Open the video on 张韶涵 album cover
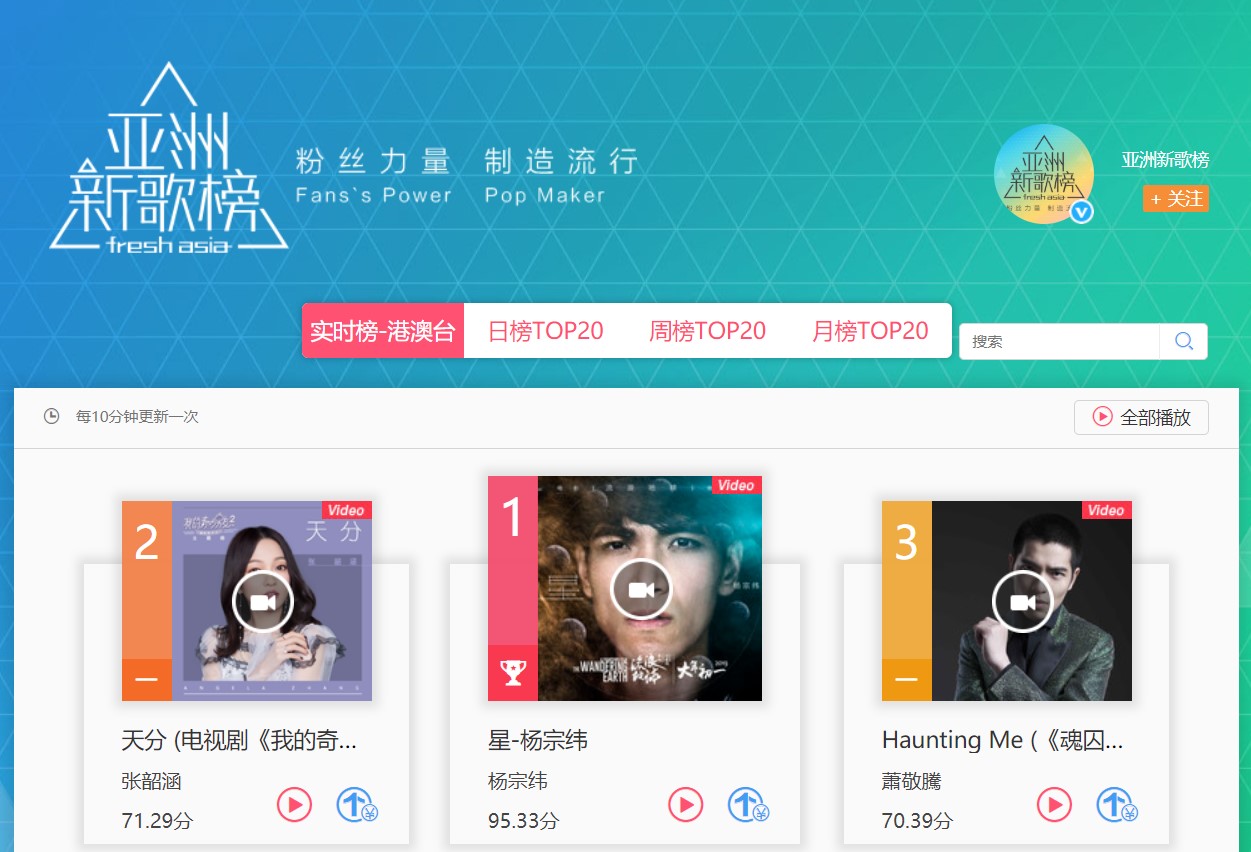1251x852 pixels. (262, 602)
